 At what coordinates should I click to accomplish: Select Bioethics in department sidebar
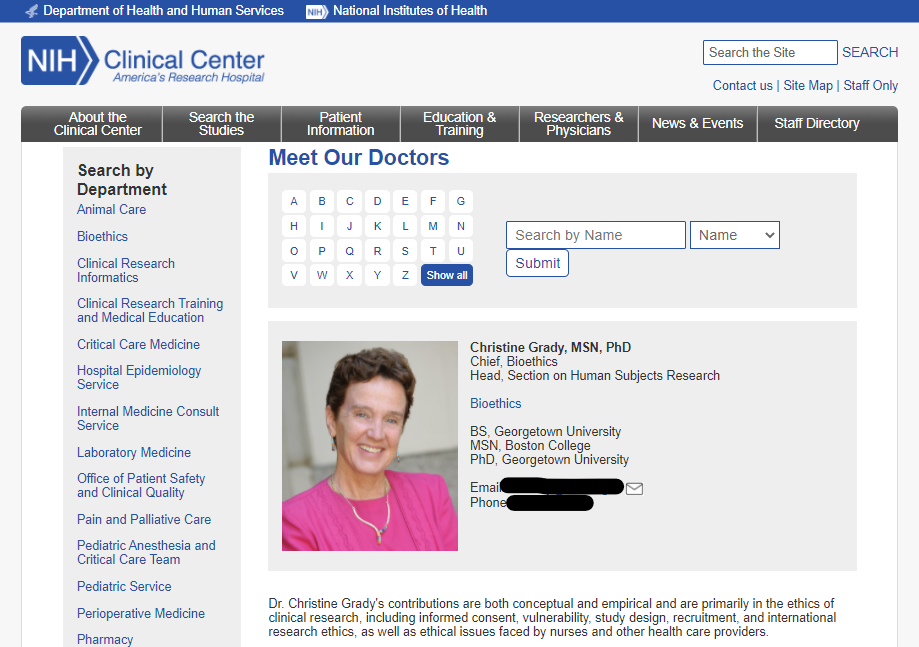click(x=102, y=236)
